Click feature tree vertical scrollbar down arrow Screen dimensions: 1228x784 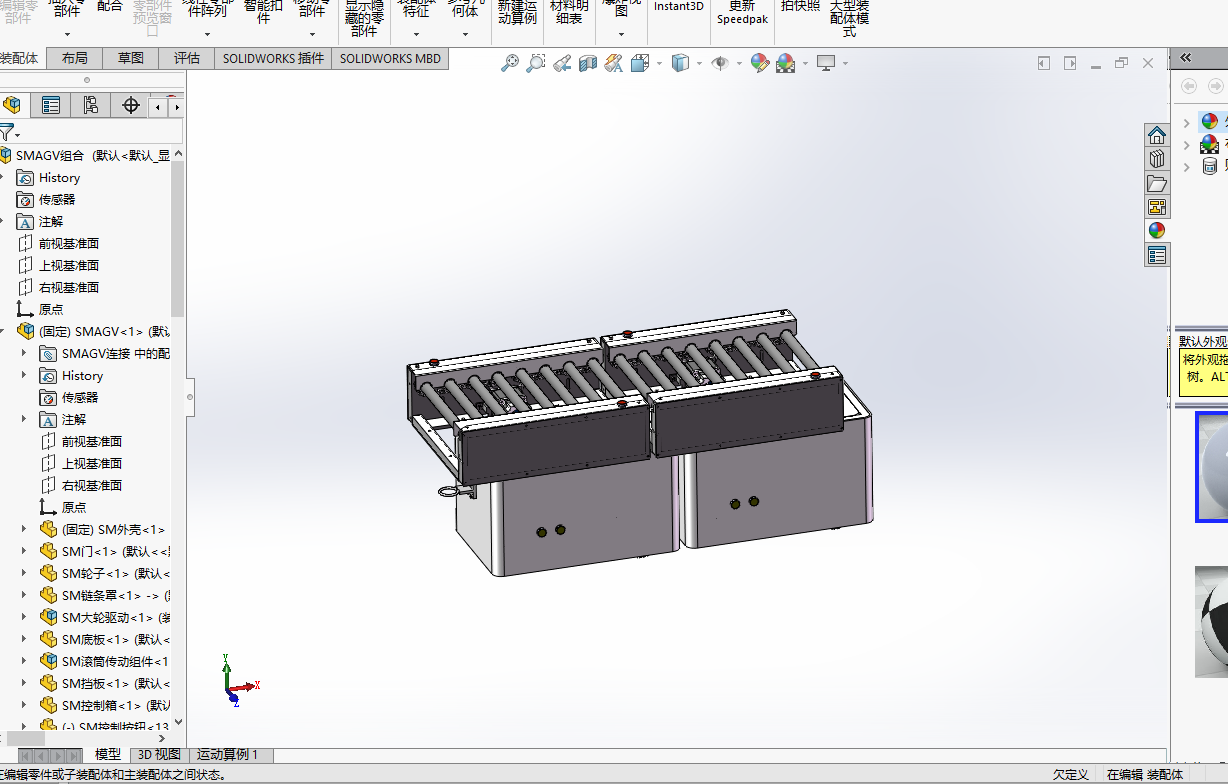178,722
